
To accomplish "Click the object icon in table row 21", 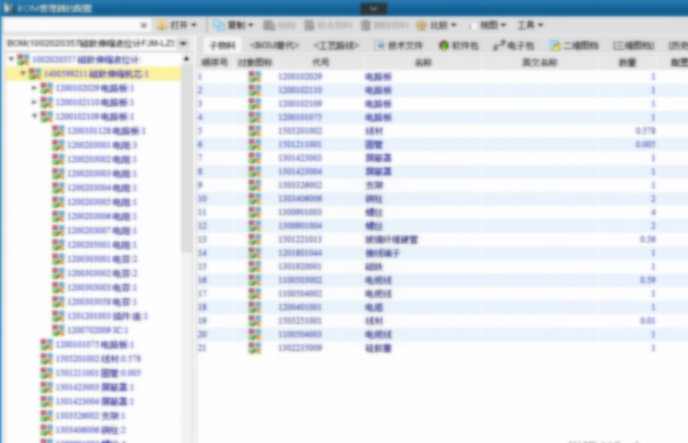I will [x=254, y=348].
